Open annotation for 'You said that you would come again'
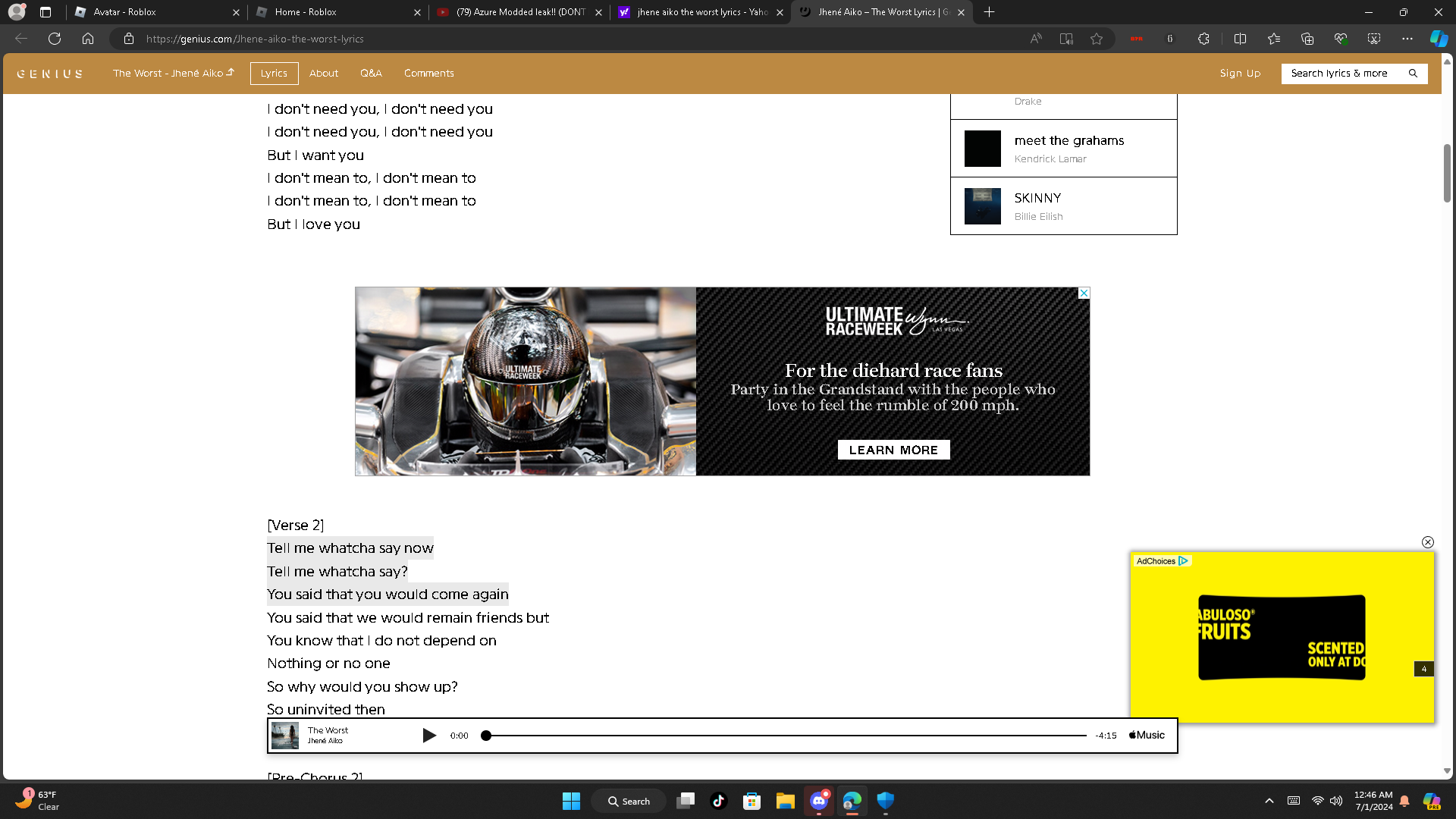The height and width of the screenshot is (819, 1456). pyautogui.click(x=388, y=595)
